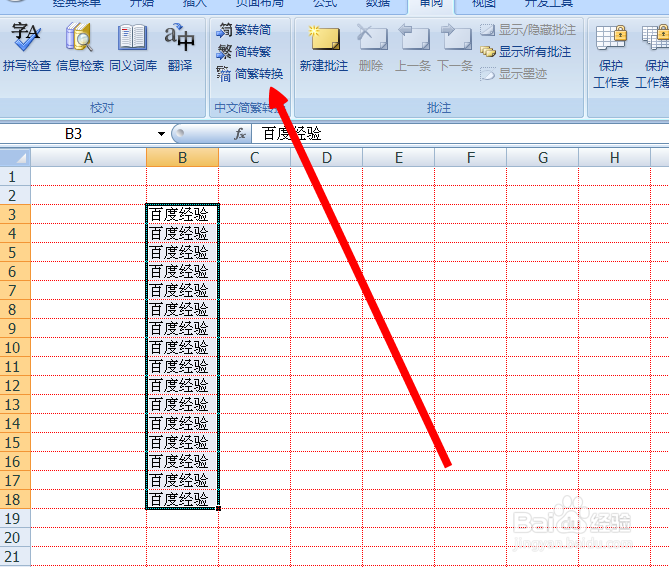This screenshot has width=669, height=567.
Task: Switch to the 视图 ribbon tab
Action: click(x=484, y=3)
